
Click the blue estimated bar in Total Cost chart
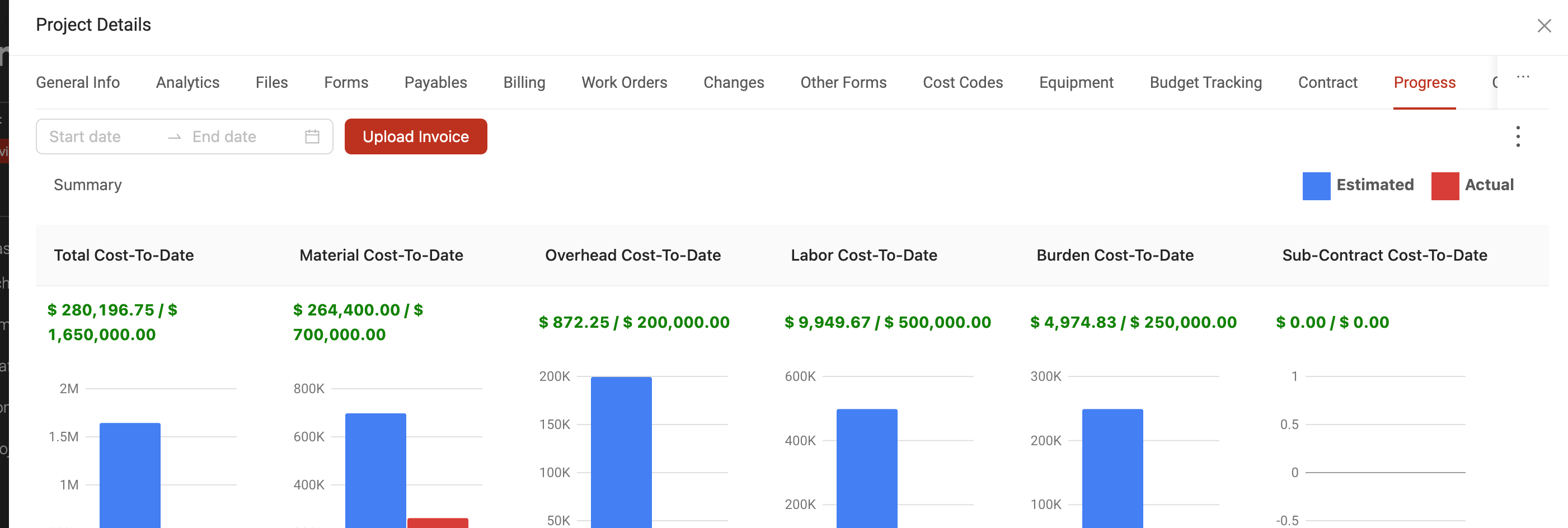(130, 475)
